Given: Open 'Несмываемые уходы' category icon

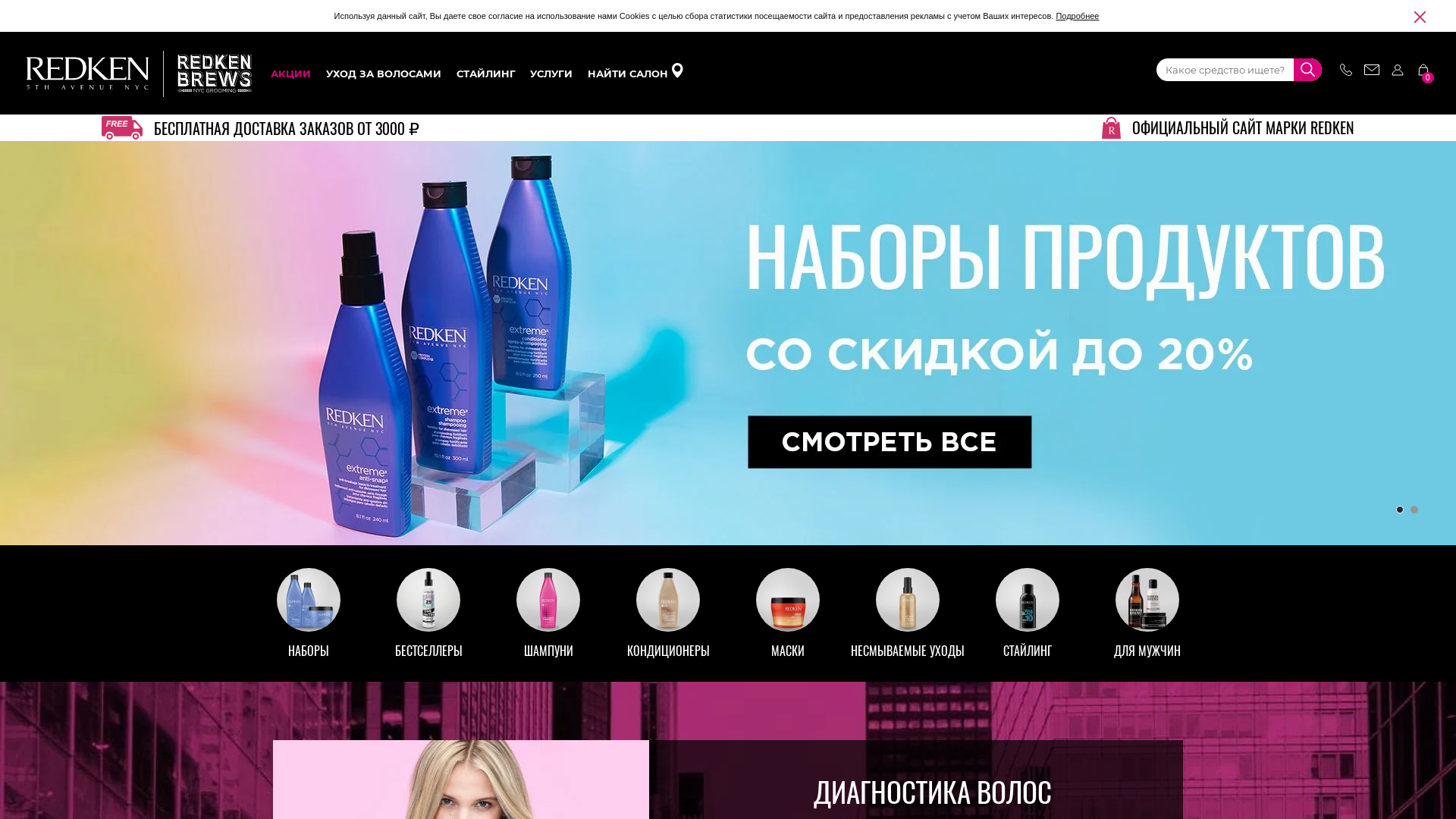Looking at the screenshot, I should [x=908, y=600].
